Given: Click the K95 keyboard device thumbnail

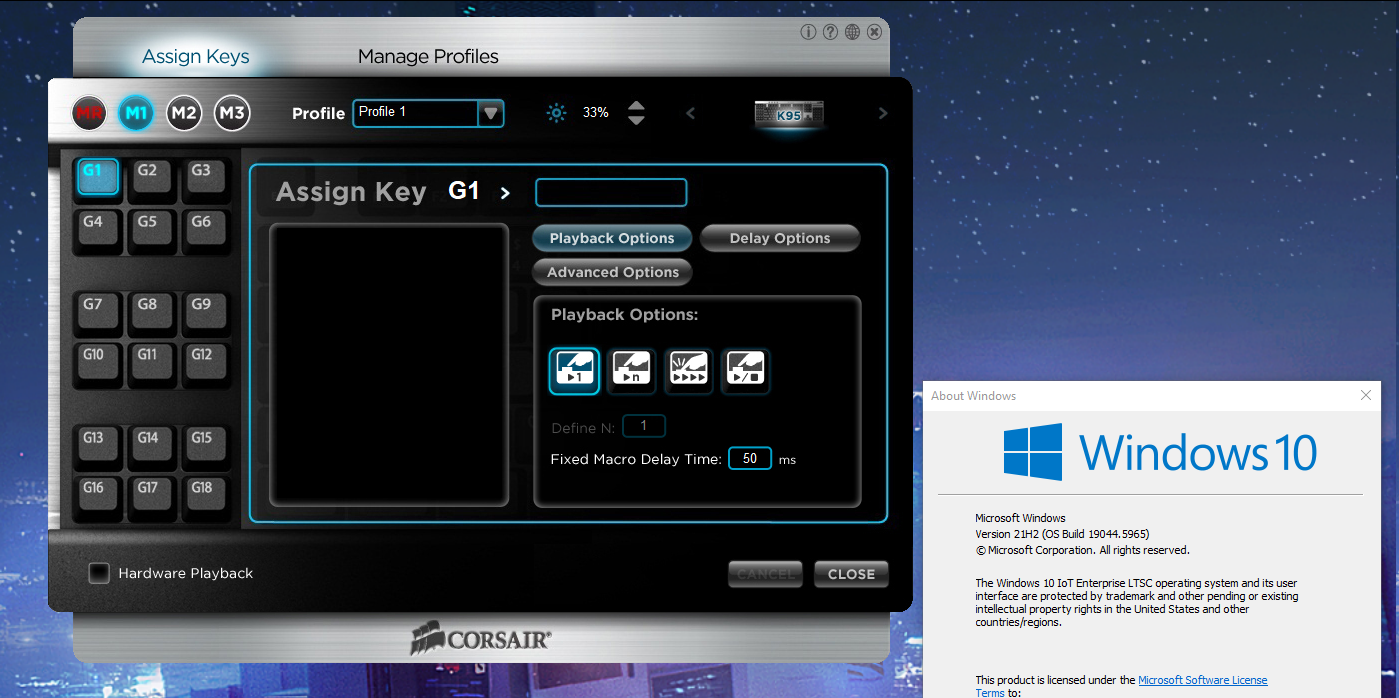Looking at the screenshot, I should coord(789,113).
